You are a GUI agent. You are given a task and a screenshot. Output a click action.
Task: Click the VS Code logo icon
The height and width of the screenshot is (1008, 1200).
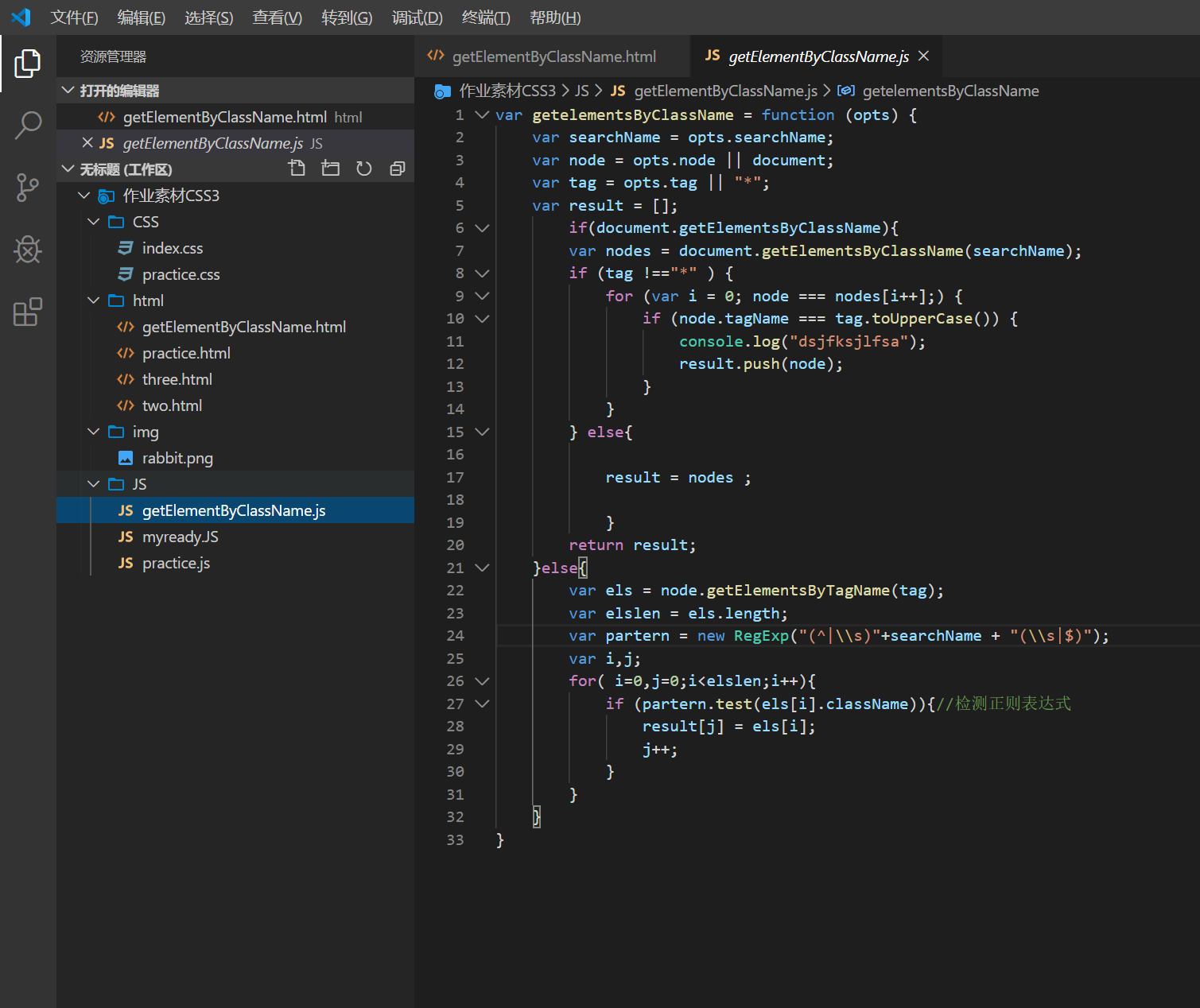point(21,17)
